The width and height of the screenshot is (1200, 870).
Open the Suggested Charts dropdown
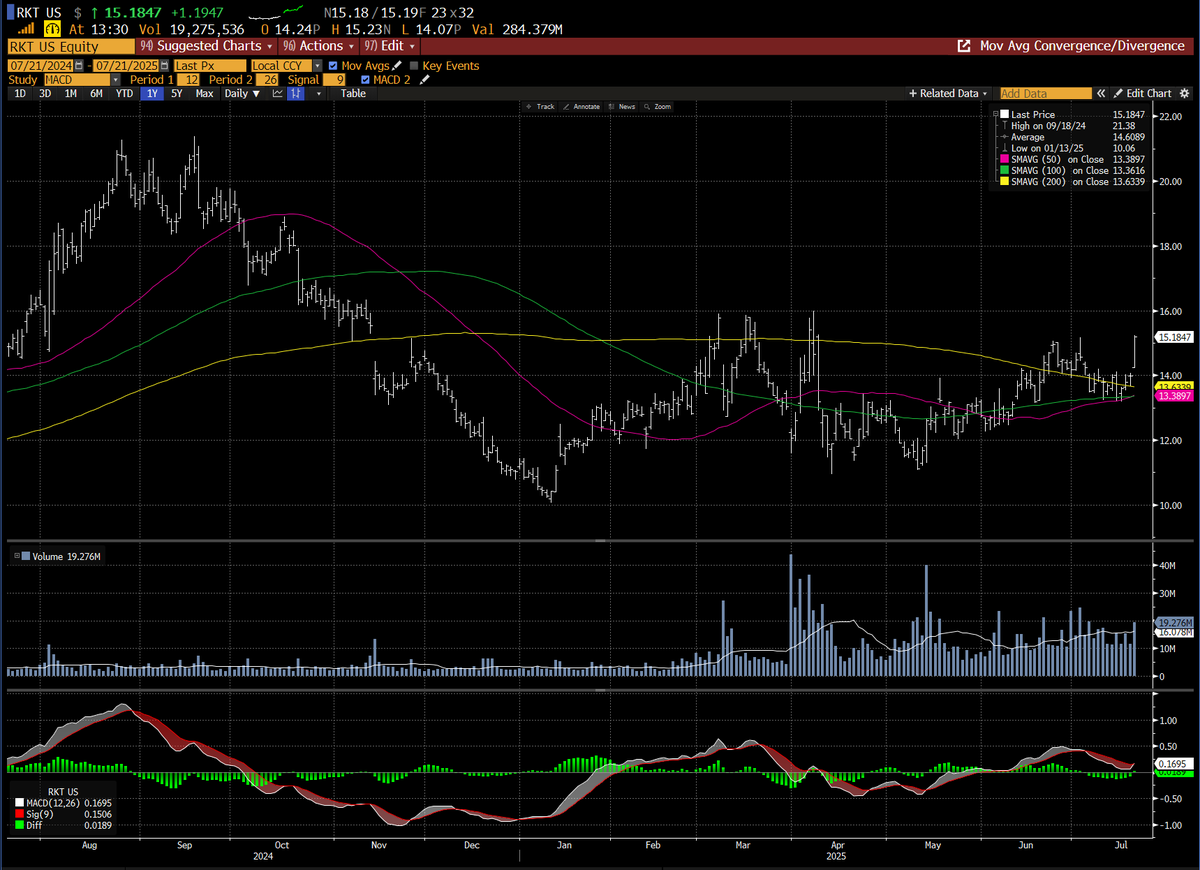206,46
